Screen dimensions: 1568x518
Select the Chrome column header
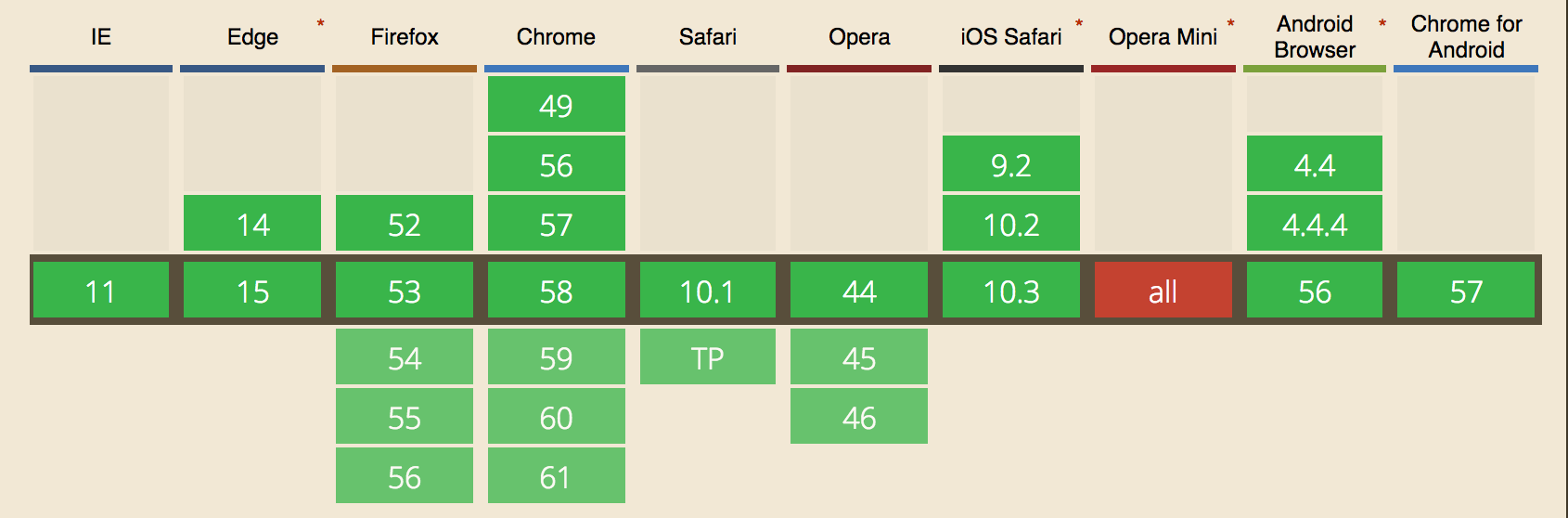pos(556,37)
